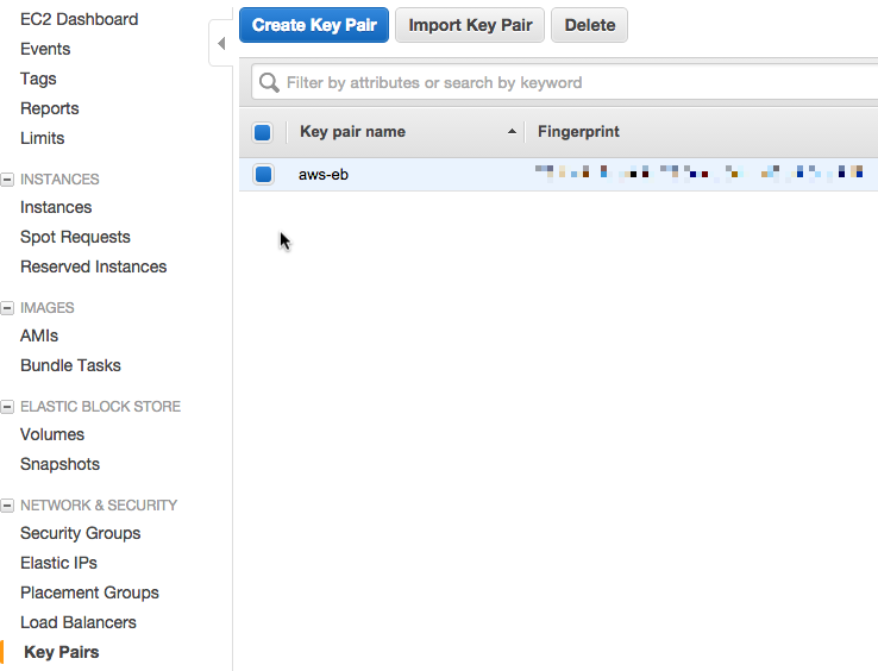Click the Create Key Pair button
The image size is (878, 671).
314,25
